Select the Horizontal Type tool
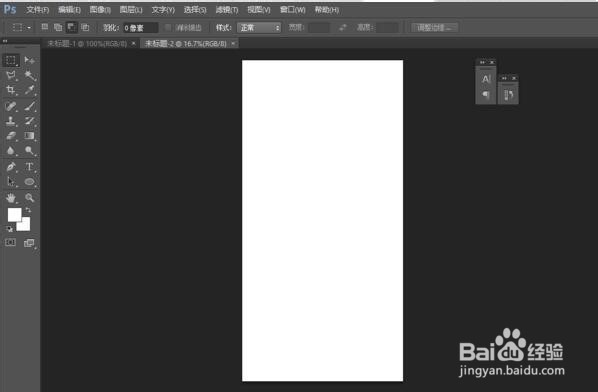598x392 pixels. click(29, 167)
